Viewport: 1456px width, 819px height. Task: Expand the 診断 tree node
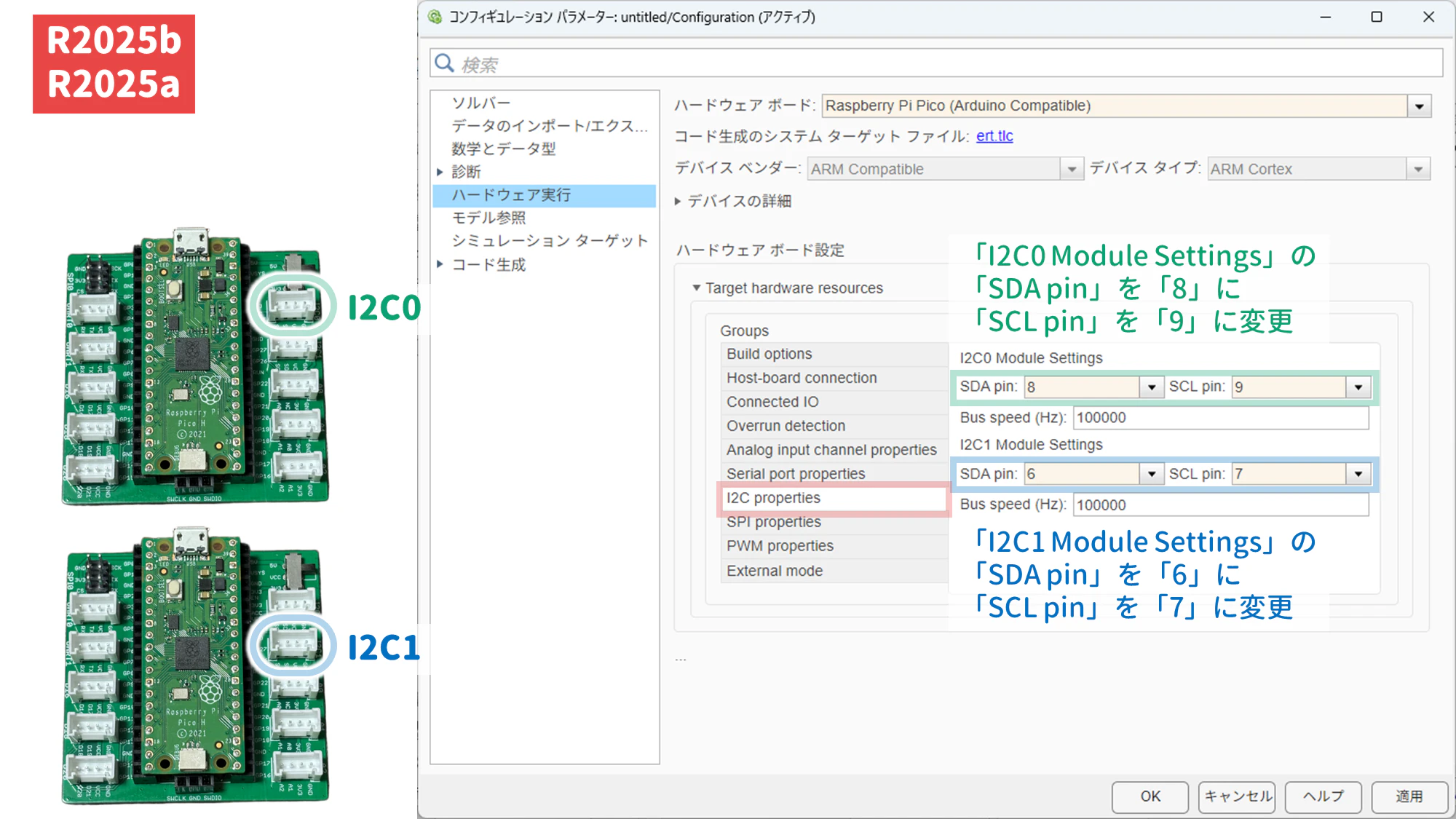pyautogui.click(x=440, y=172)
